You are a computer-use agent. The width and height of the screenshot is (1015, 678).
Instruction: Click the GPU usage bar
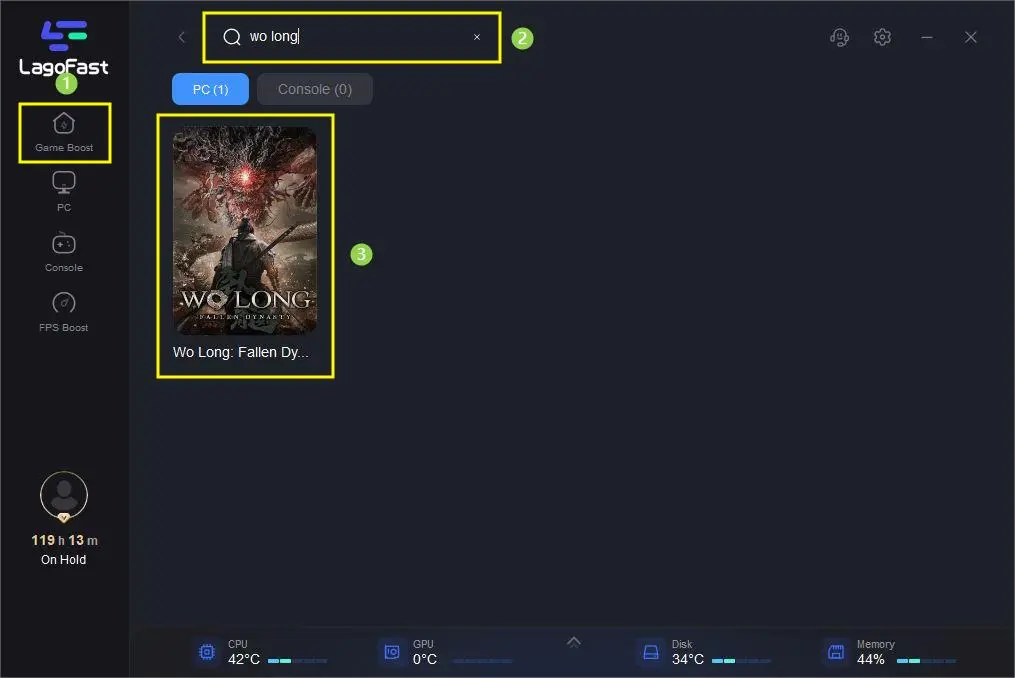482,661
